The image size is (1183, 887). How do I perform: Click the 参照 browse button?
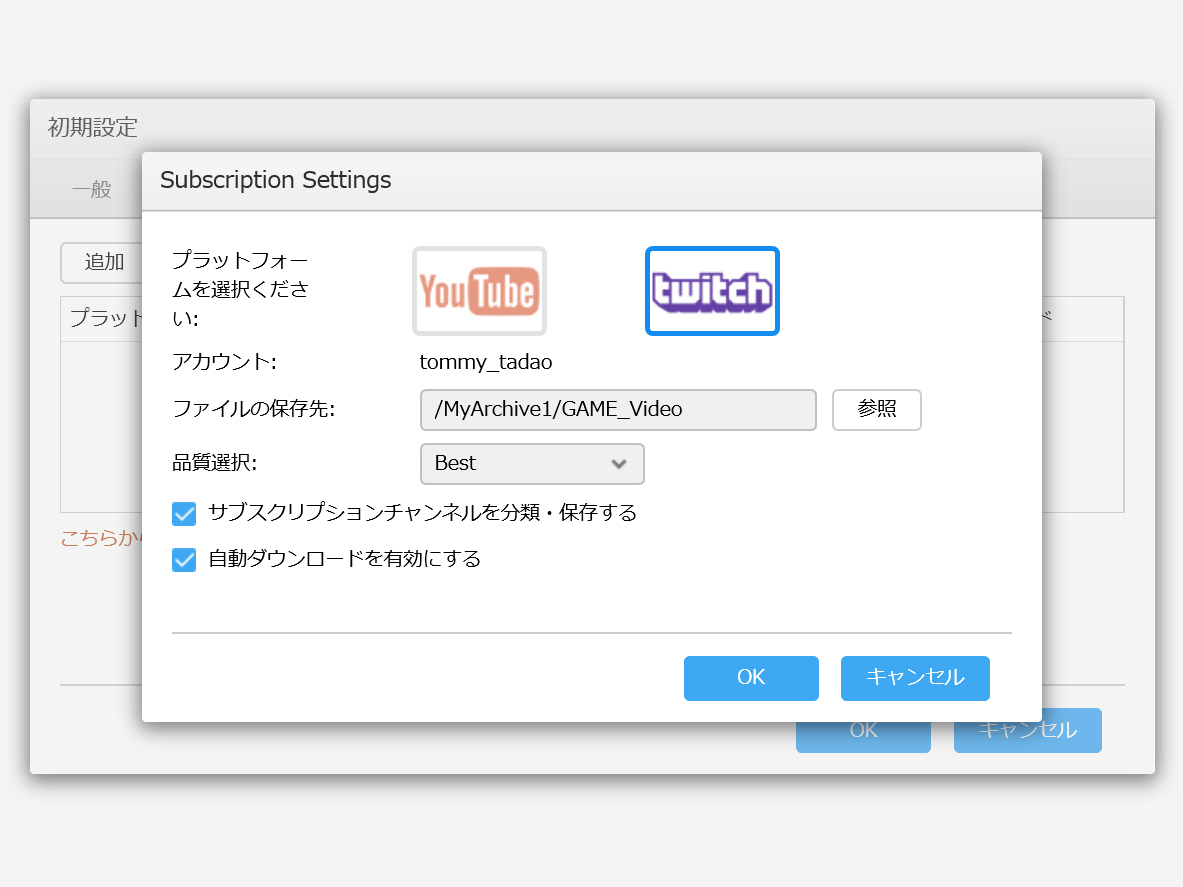pos(877,410)
